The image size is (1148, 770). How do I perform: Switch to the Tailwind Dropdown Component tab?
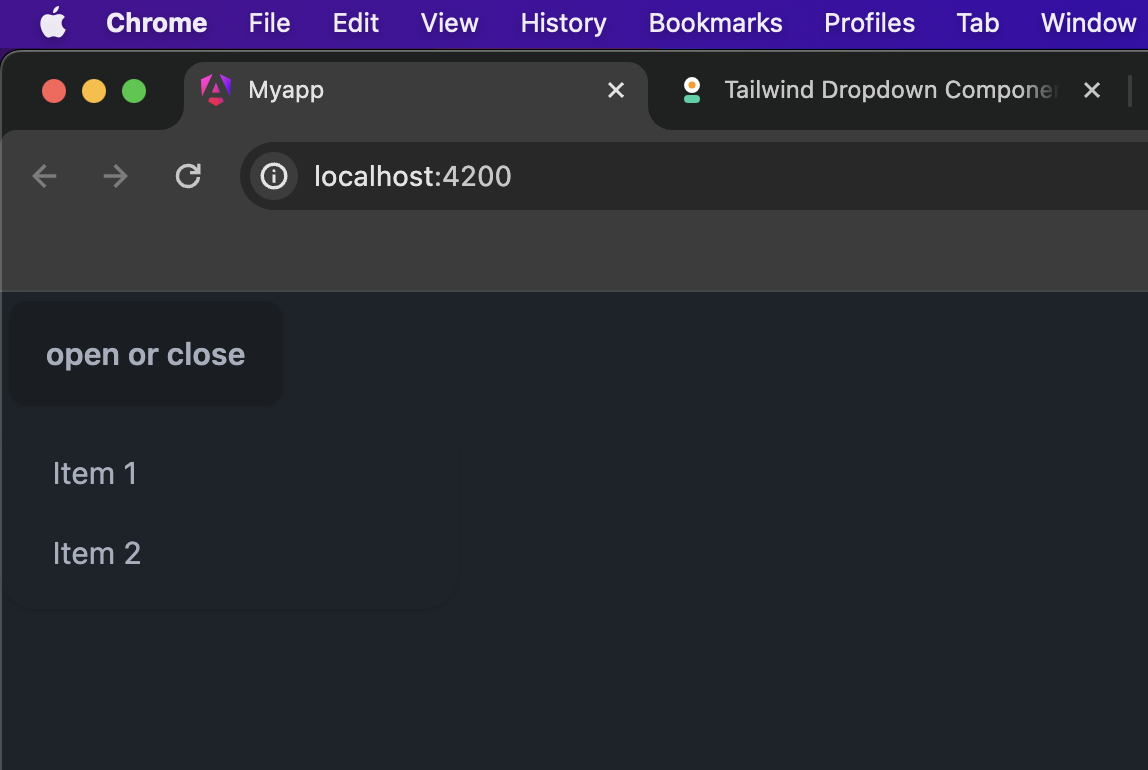[x=880, y=91]
